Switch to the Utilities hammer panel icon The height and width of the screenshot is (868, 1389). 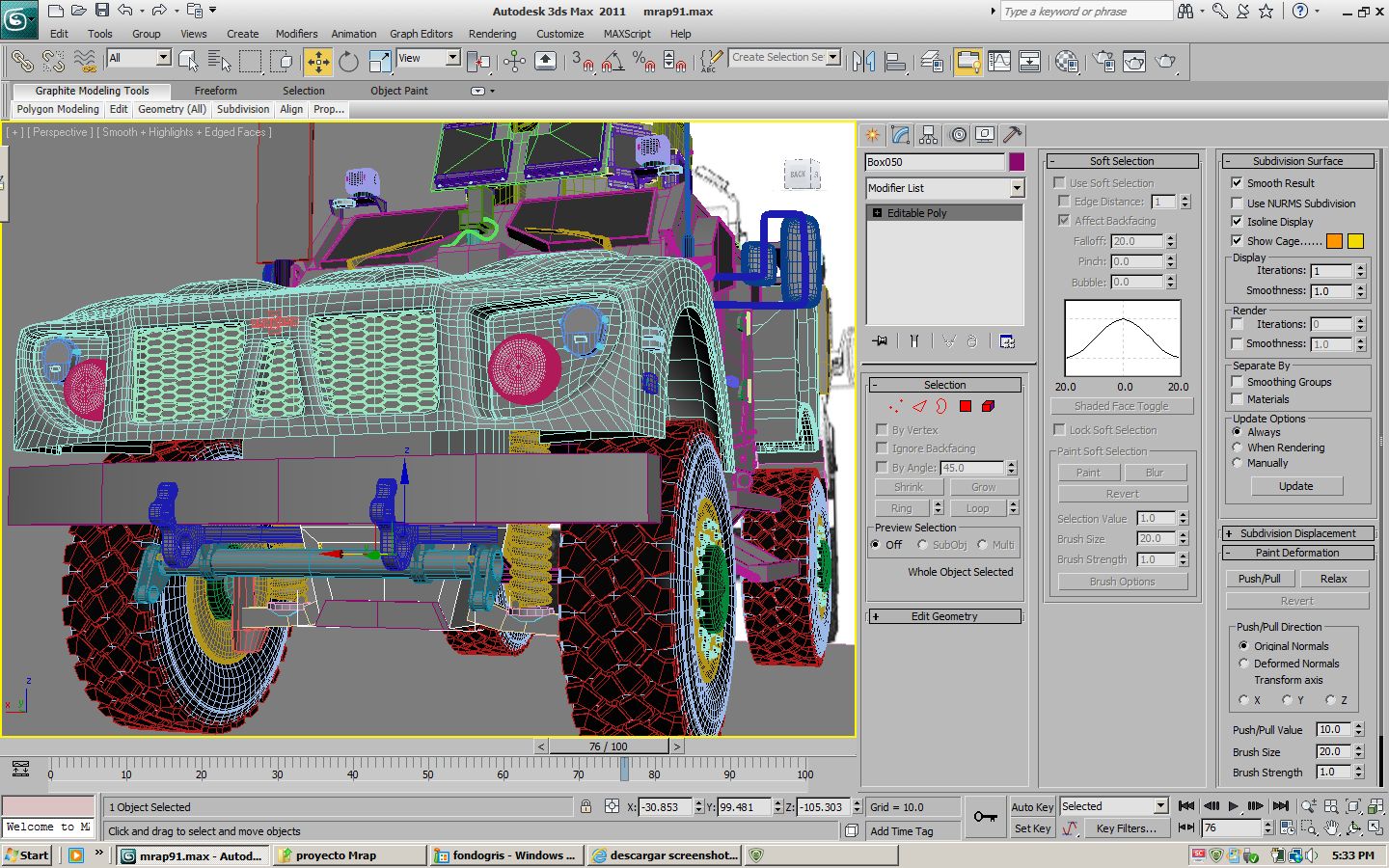(x=1013, y=135)
